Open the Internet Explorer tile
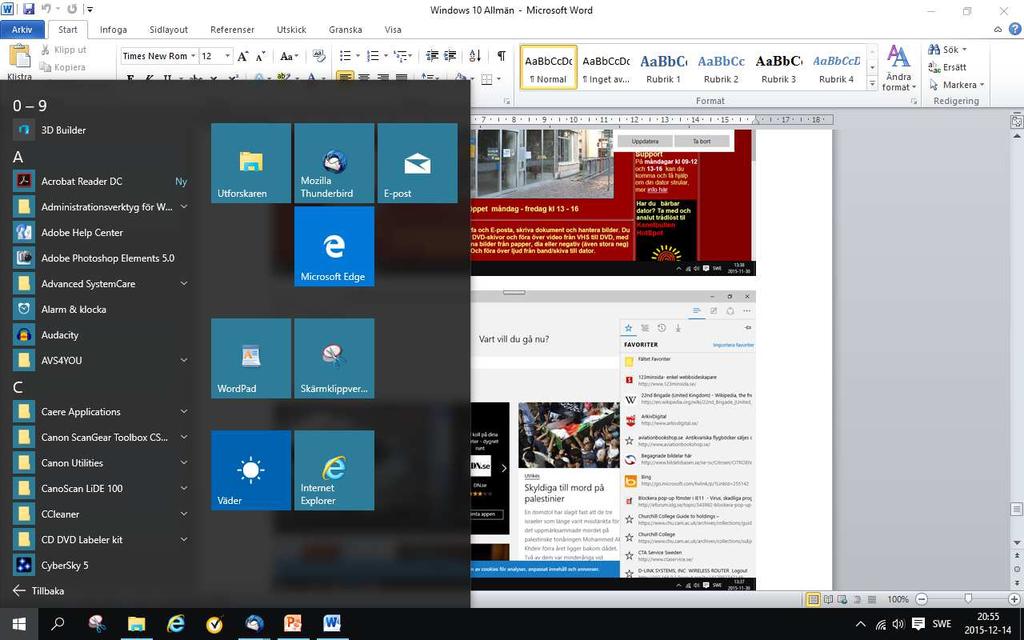This screenshot has height=640, width=1024. point(334,470)
